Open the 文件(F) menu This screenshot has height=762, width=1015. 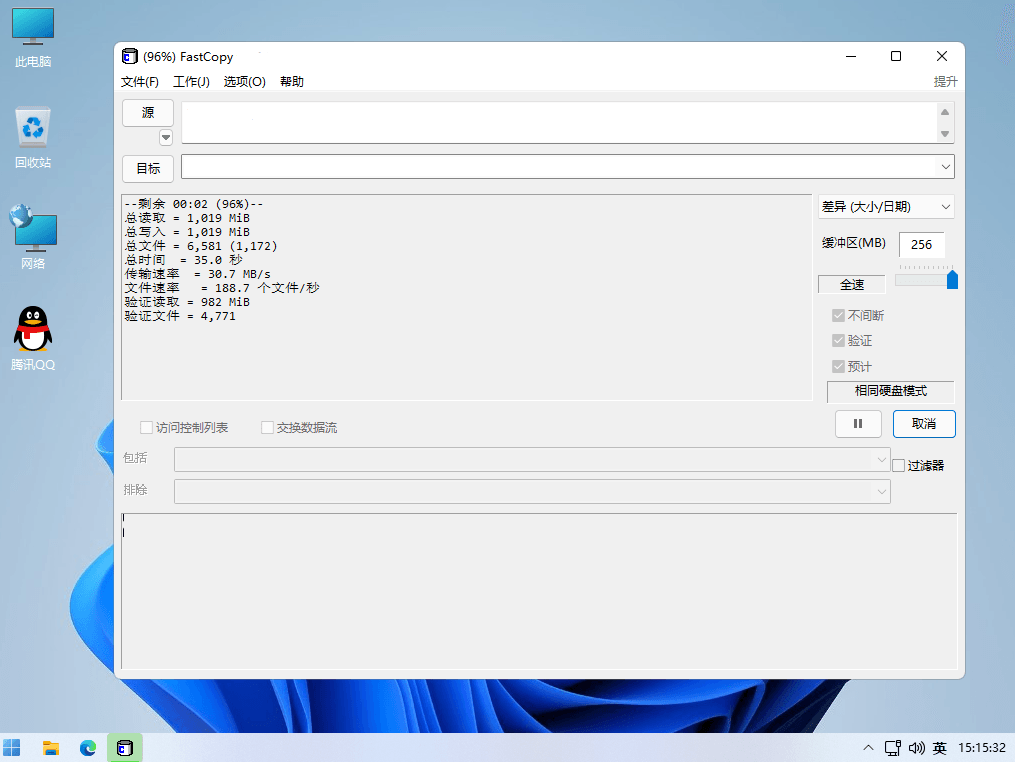140,82
